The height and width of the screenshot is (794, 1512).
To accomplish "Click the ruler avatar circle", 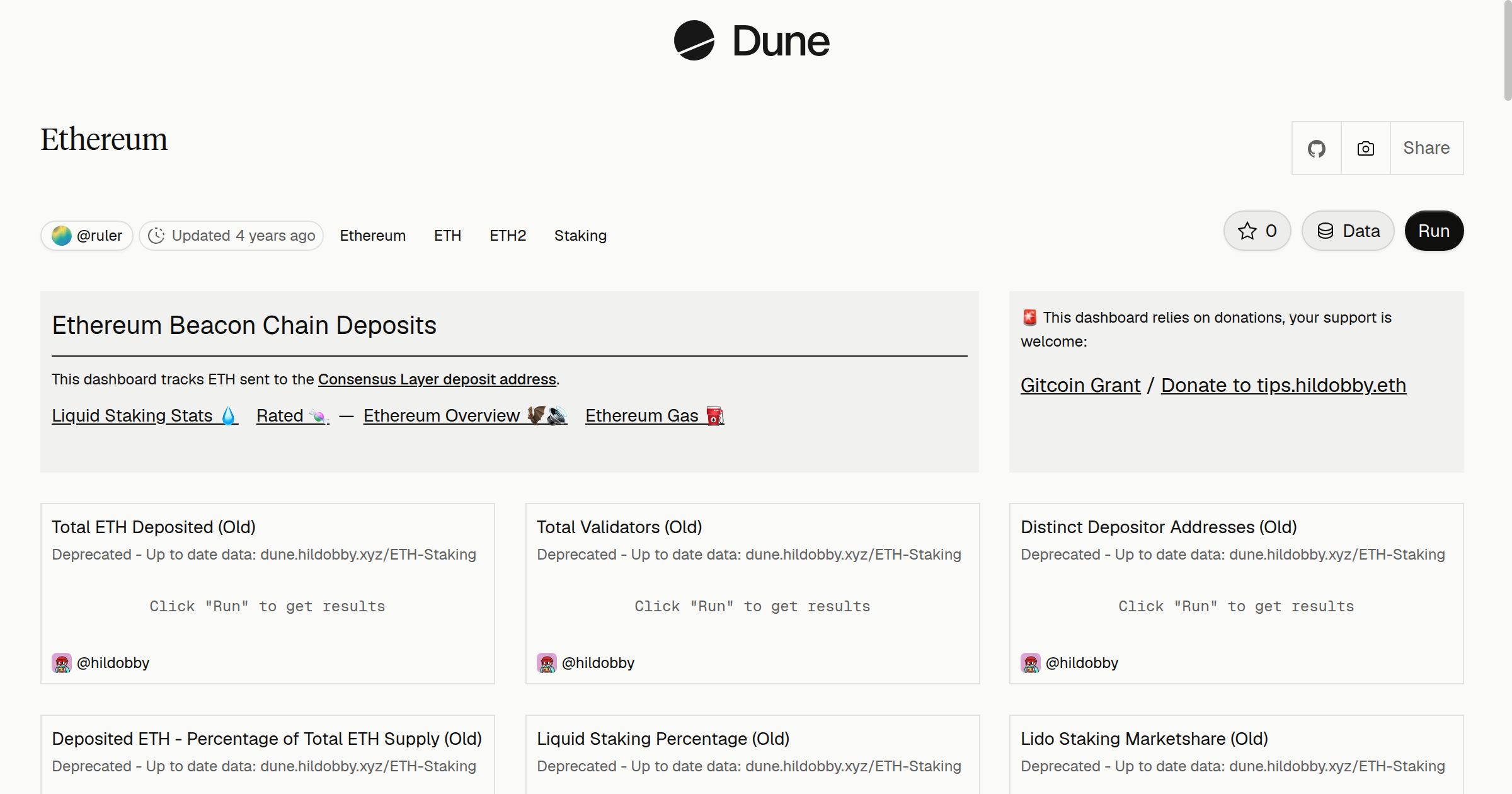I will [61, 236].
